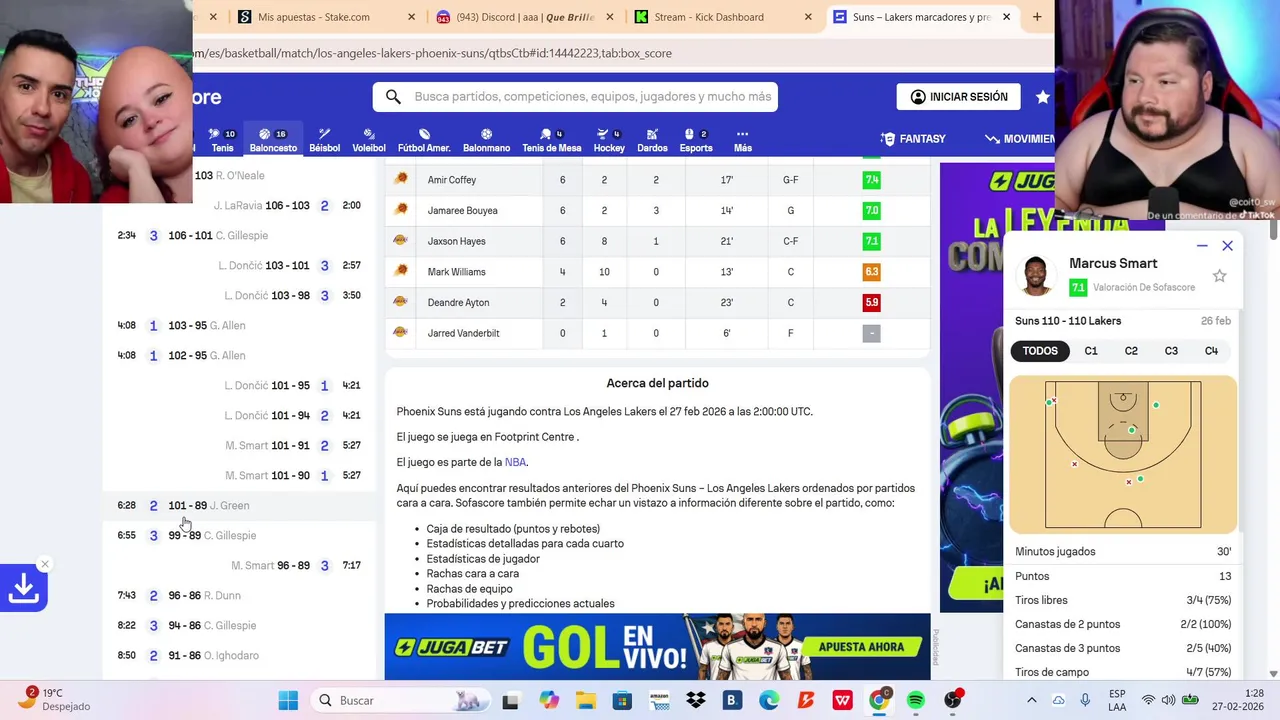Select the C1 quarter filter
This screenshot has width=1280, height=720.
coord(1091,351)
